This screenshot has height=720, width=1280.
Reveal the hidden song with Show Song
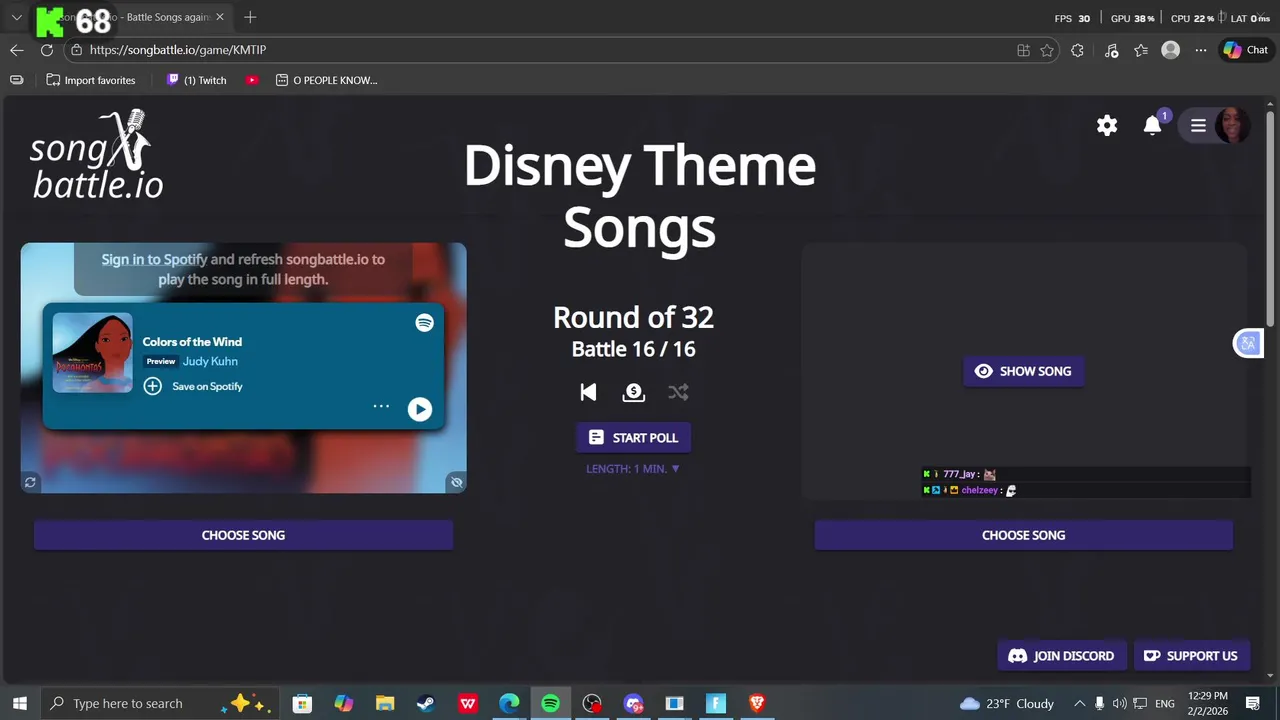pos(1023,371)
